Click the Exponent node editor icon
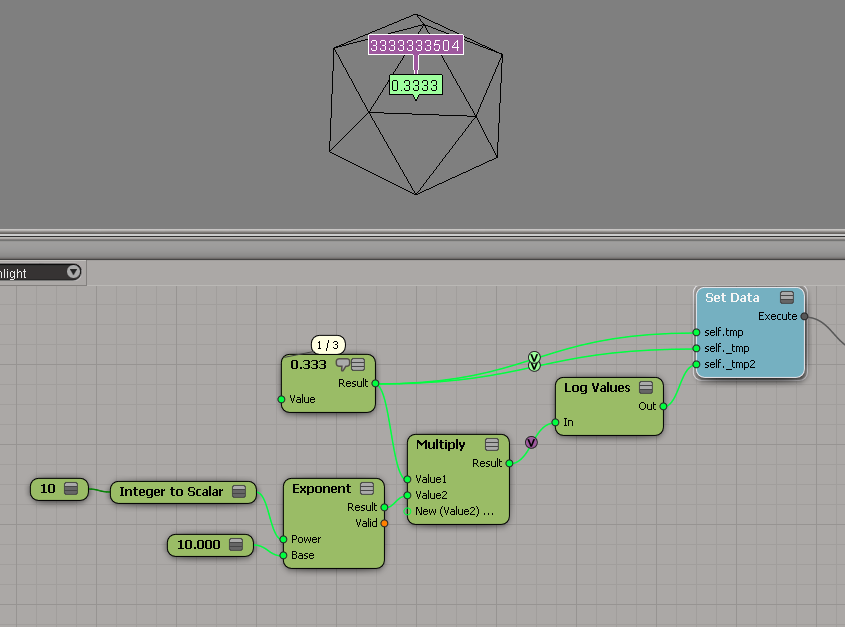Screen dimensions: 845x627 367,489
